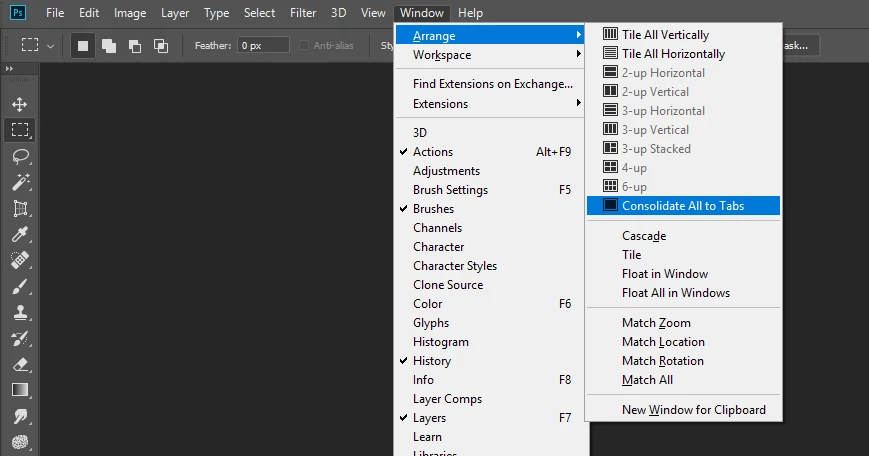Enable the Anti-alias checkbox
869x456 pixels.
pyautogui.click(x=304, y=45)
